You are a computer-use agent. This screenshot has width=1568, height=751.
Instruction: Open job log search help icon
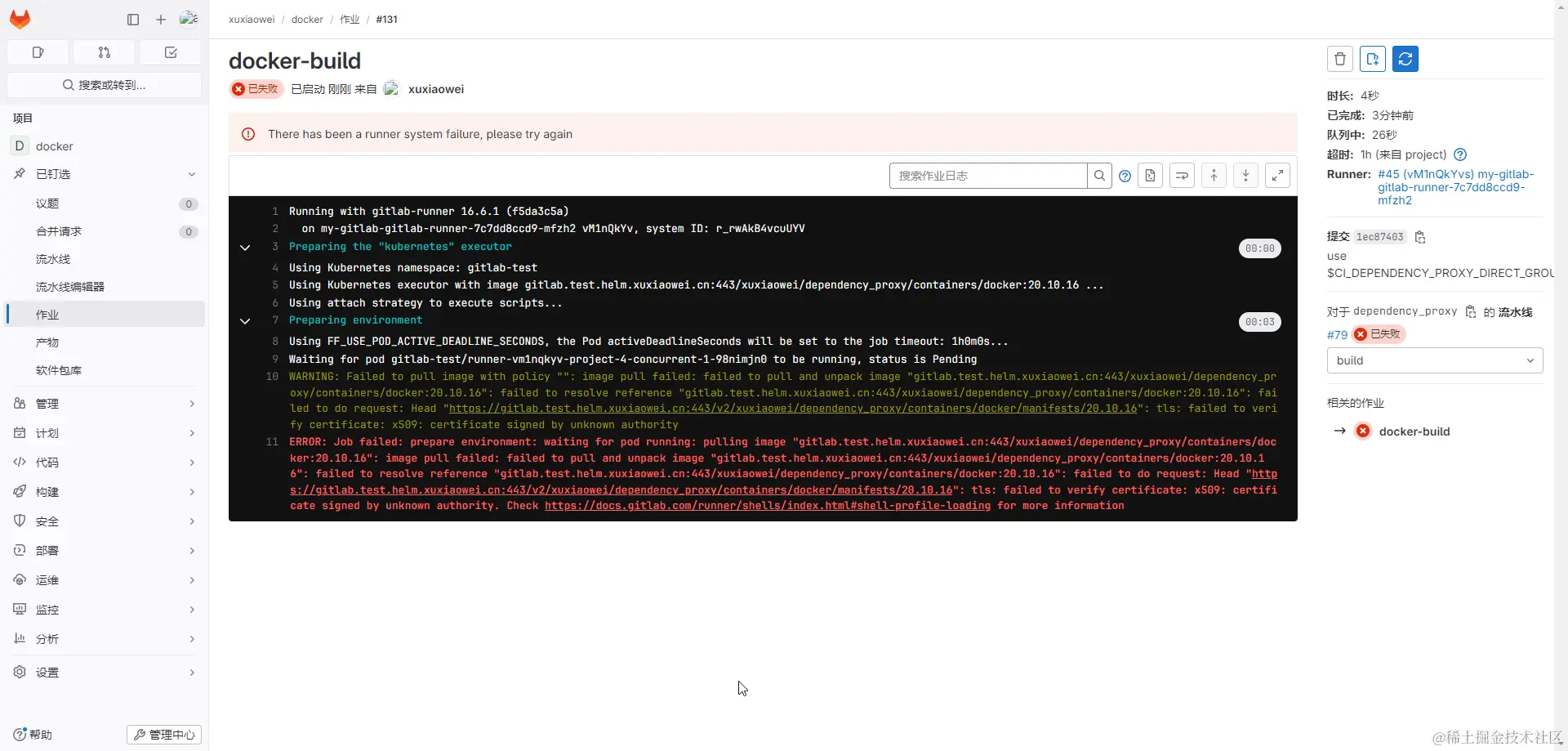pyautogui.click(x=1125, y=176)
